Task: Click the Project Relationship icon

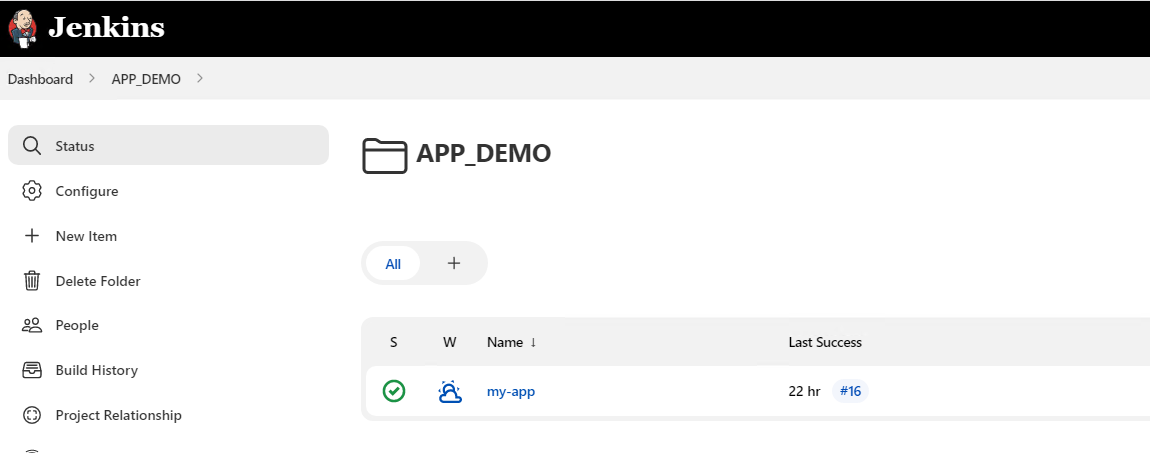Action: coord(32,415)
